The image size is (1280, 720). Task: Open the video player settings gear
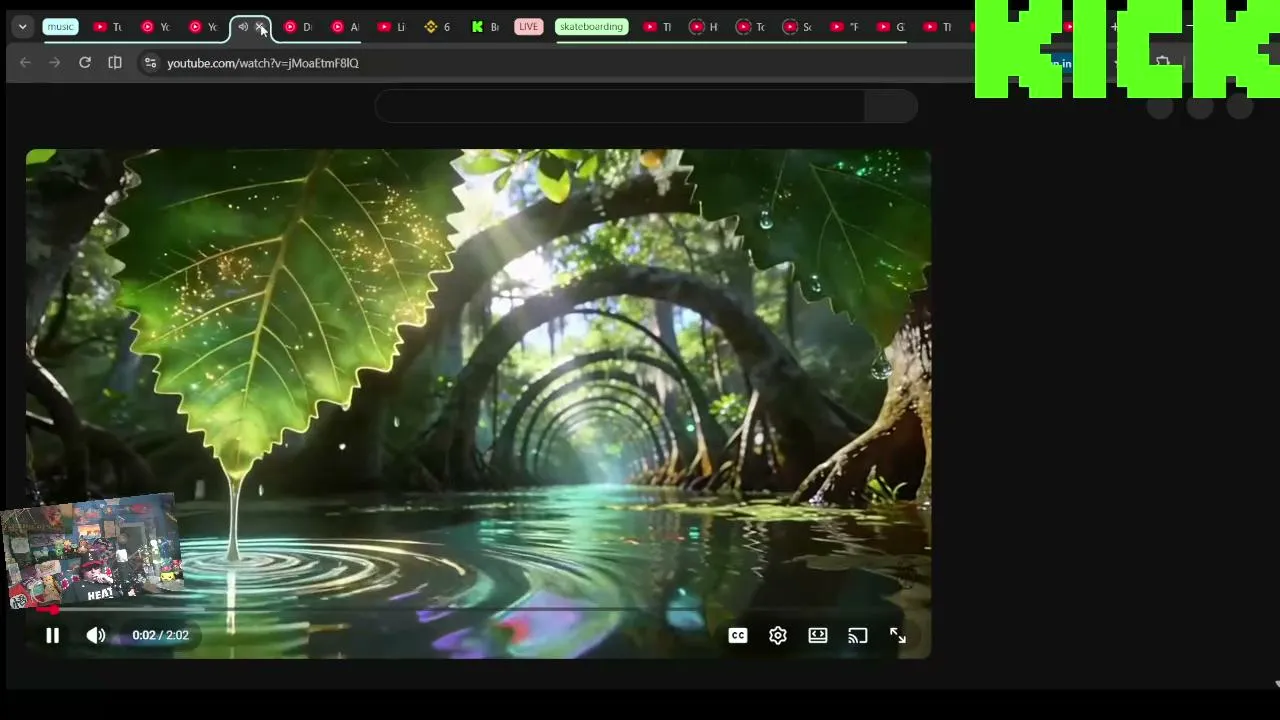pyautogui.click(x=778, y=635)
